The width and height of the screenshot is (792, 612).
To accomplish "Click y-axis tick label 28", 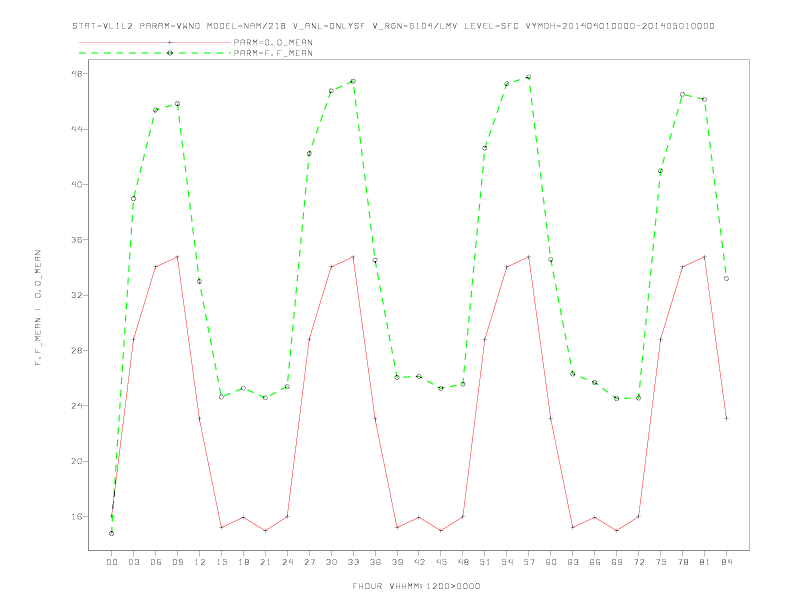I will (79, 350).
